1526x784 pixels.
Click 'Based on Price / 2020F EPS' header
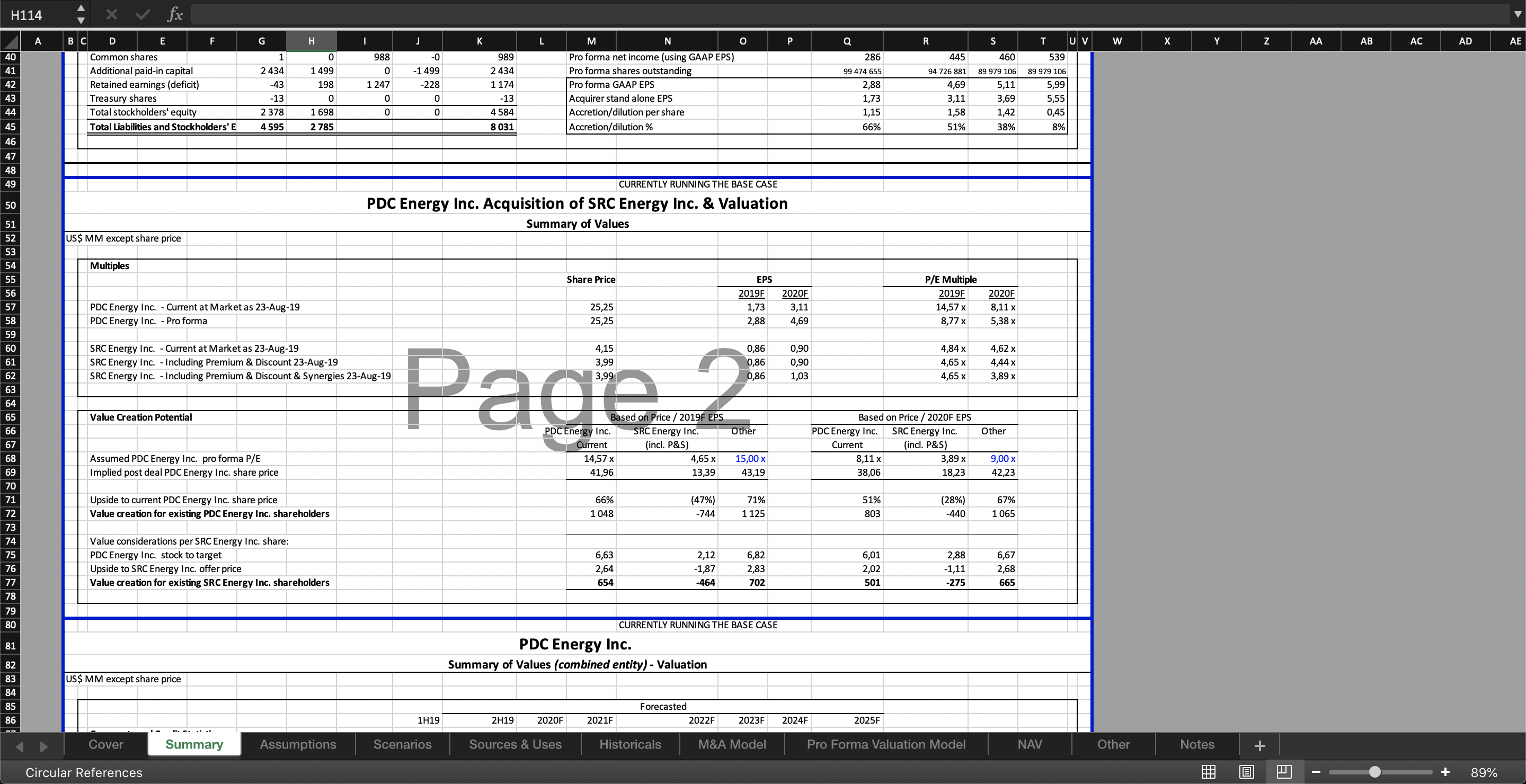(914, 417)
